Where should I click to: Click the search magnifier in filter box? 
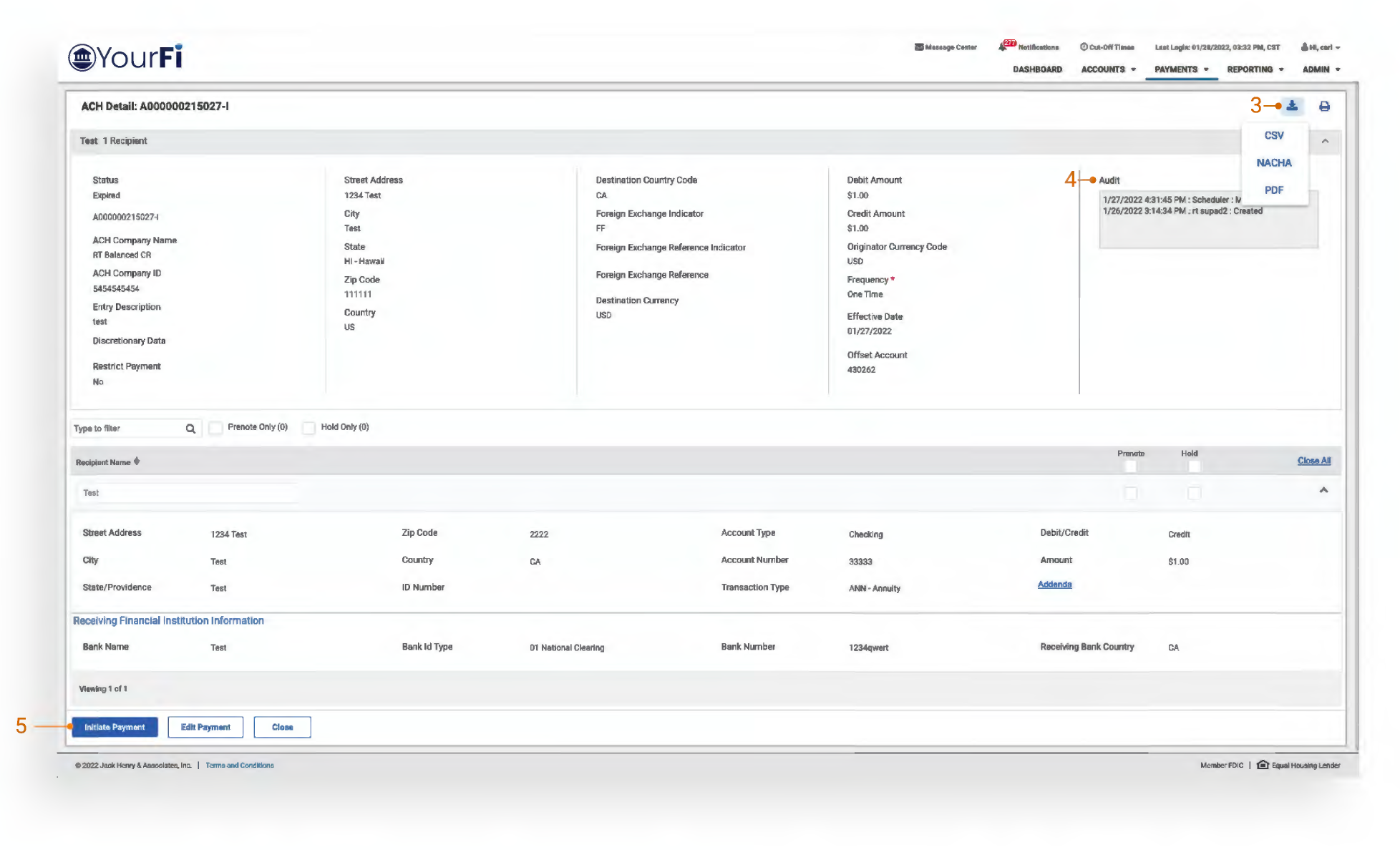coord(190,429)
